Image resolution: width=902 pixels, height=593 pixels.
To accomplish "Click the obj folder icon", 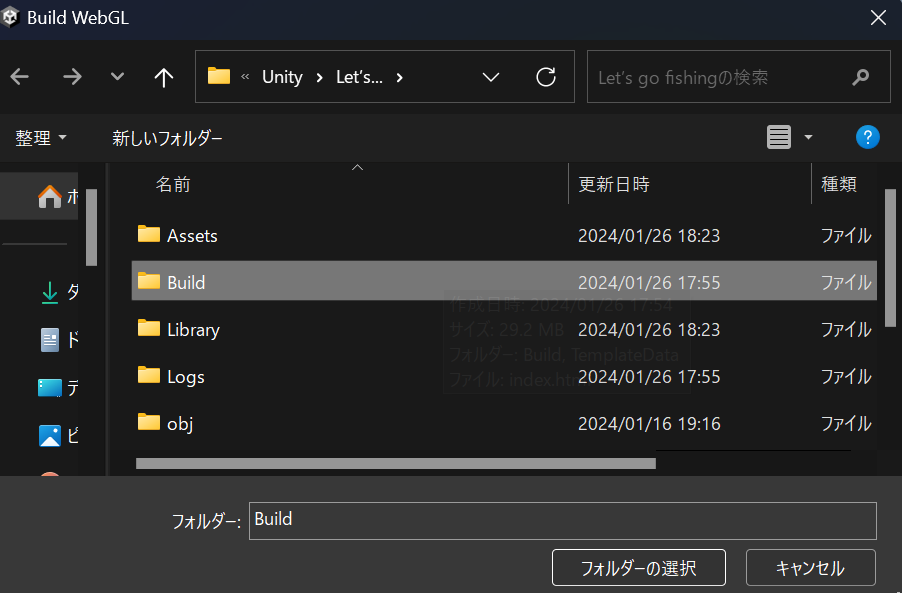I will point(149,422).
